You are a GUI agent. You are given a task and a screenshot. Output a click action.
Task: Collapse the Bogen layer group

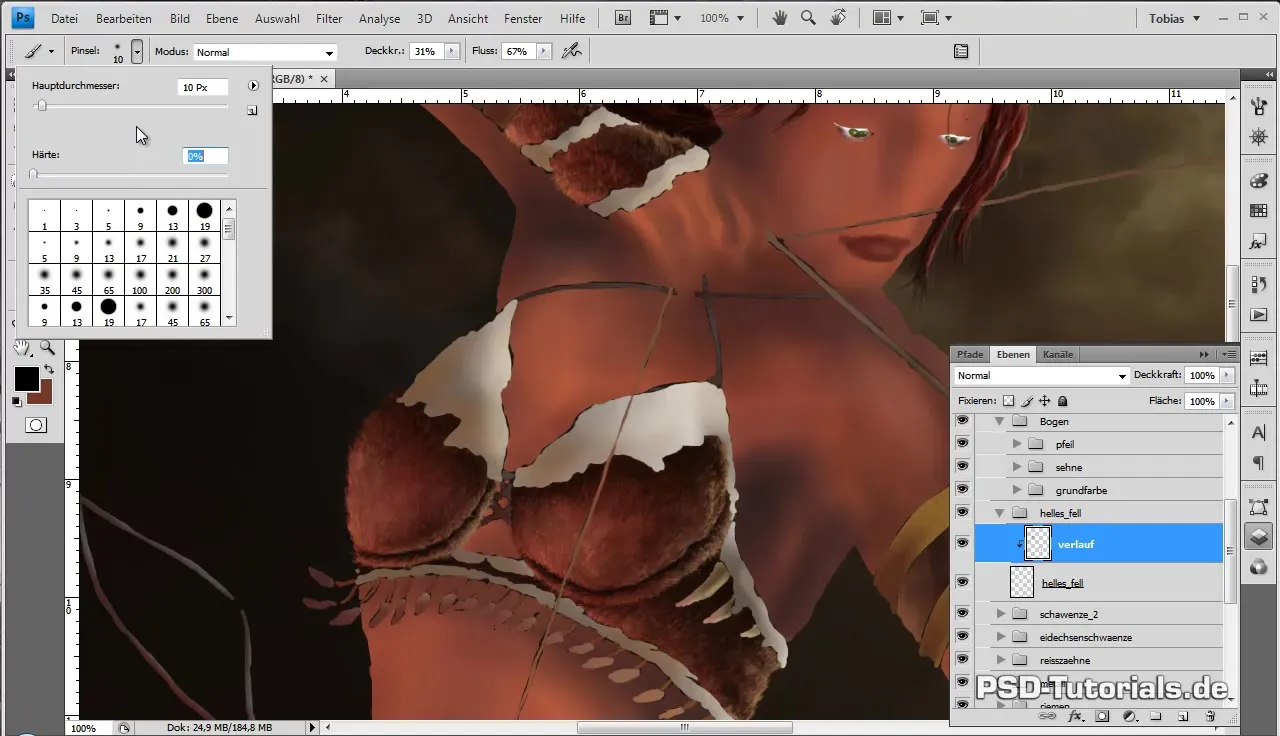(999, 422)
